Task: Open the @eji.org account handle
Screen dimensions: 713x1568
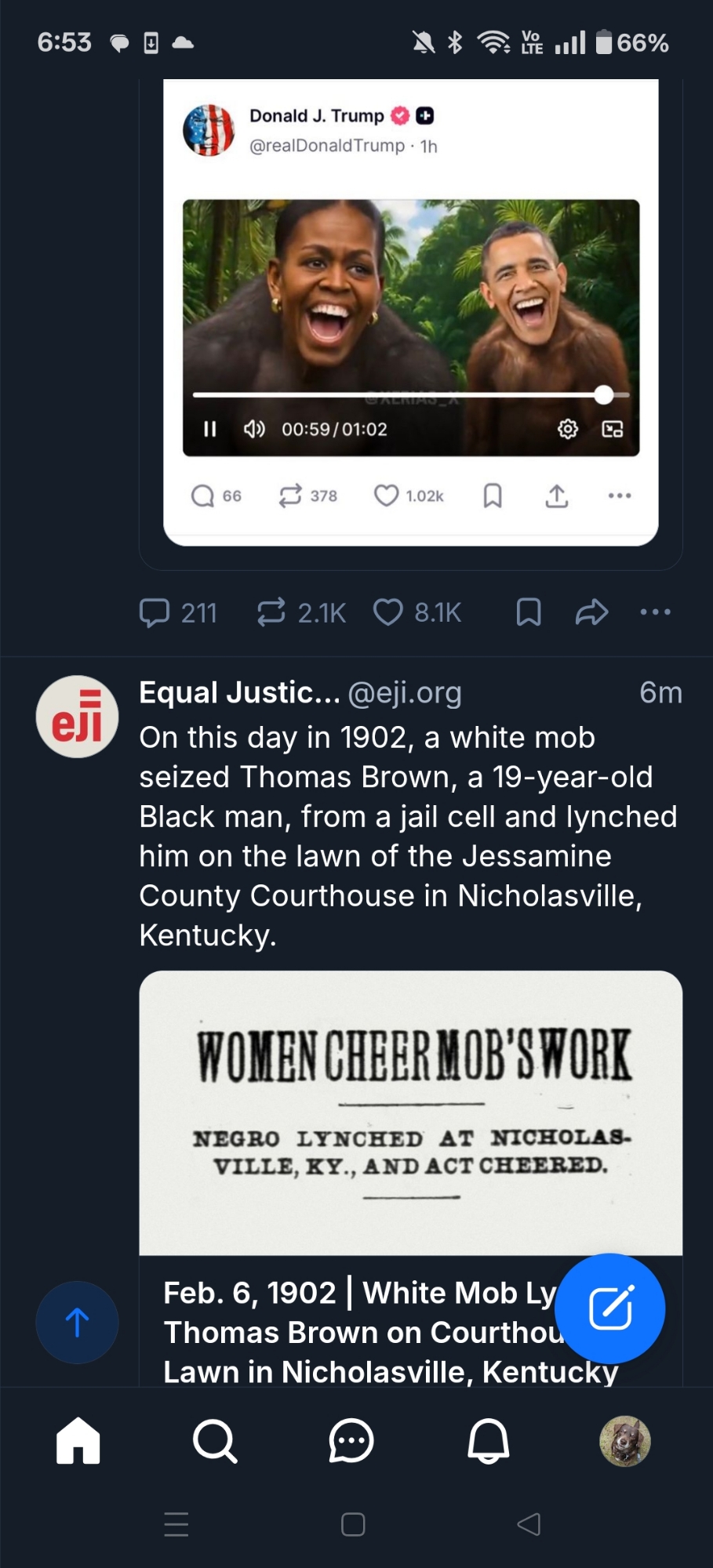Action: [x=404, y=693]
